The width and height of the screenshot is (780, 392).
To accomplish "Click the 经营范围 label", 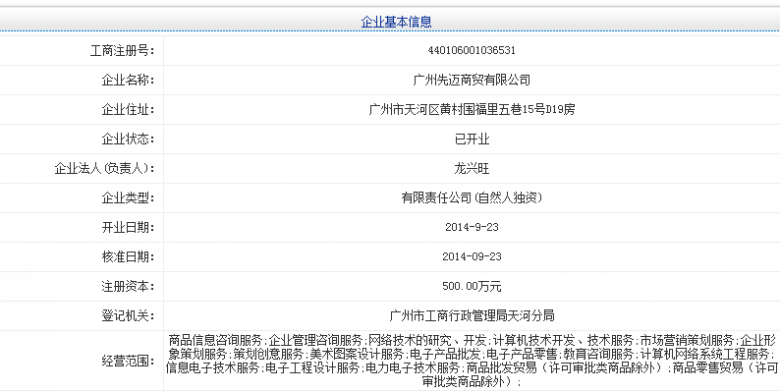I will [x=128, y=362].
